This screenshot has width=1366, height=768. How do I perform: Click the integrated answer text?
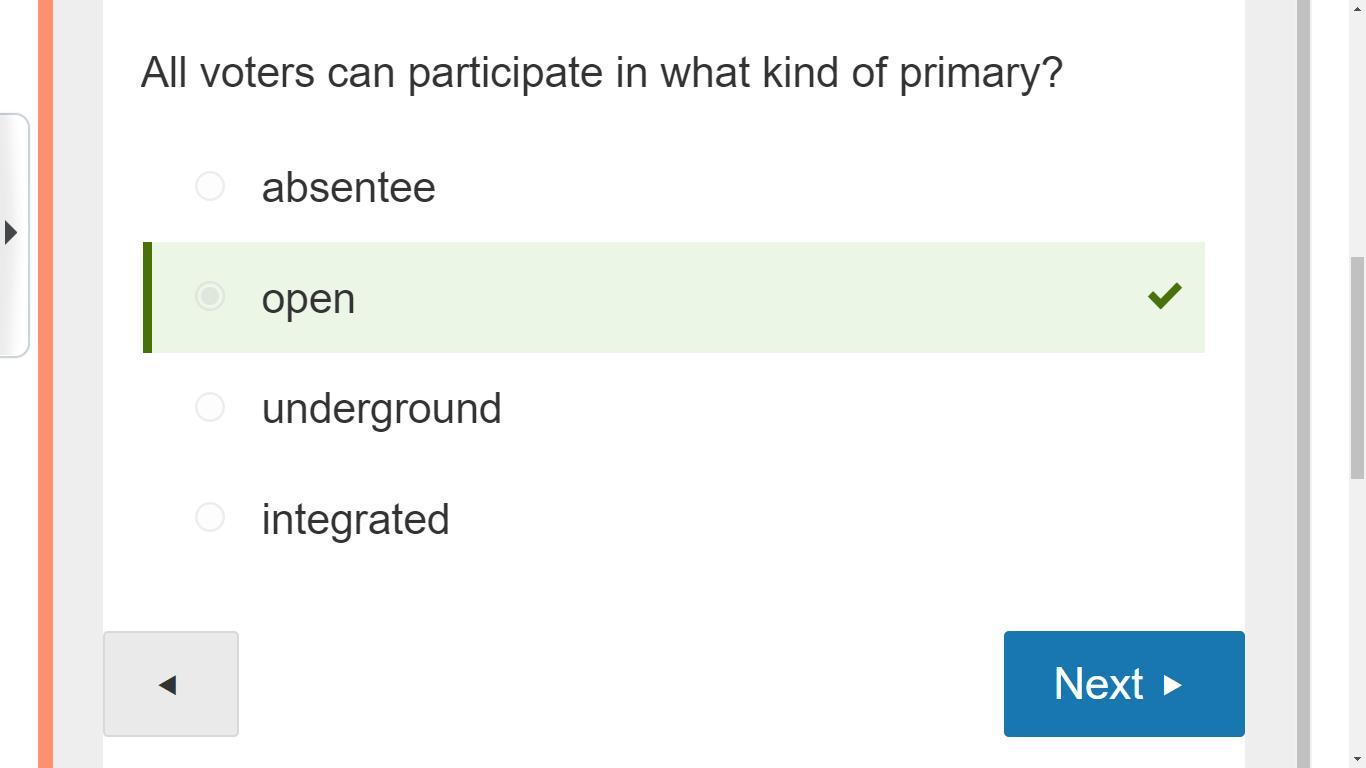pos(355,520)
